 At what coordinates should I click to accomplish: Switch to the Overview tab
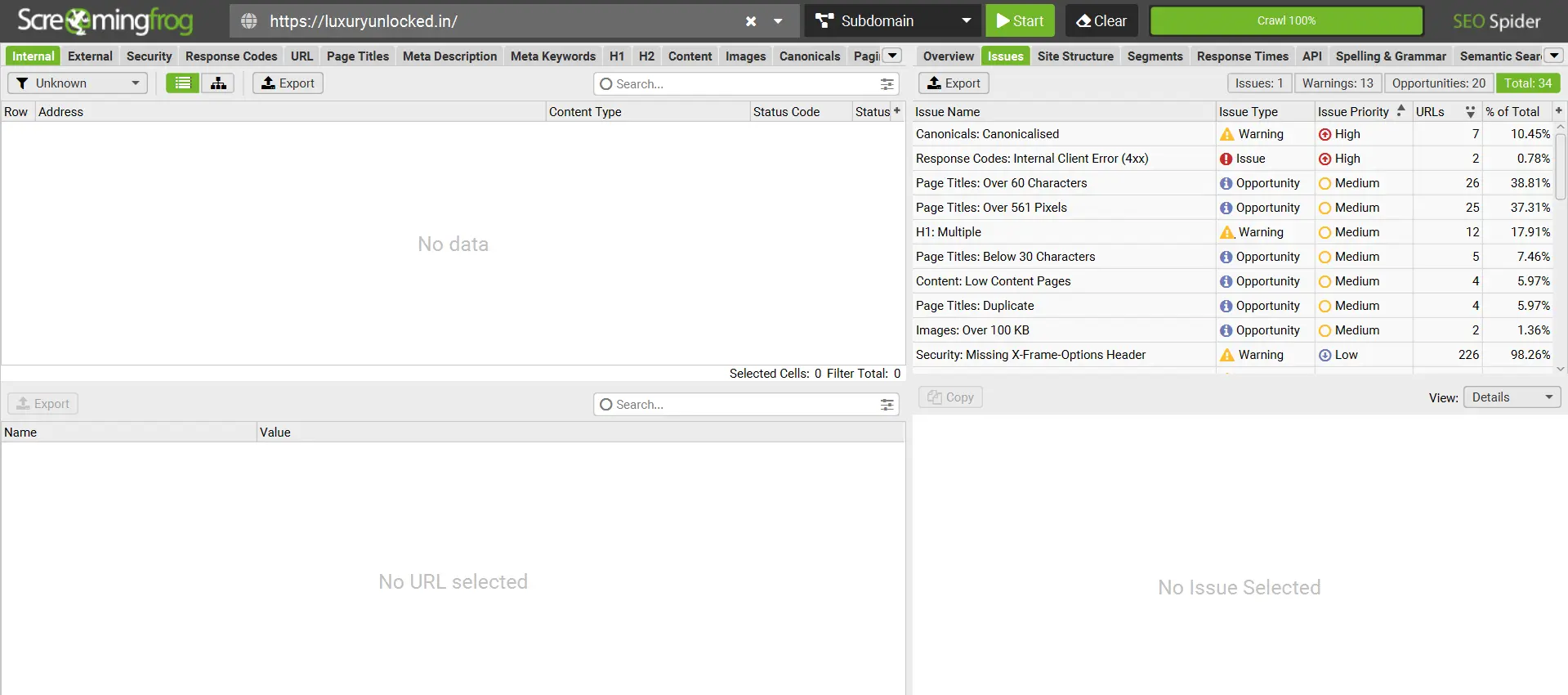(x=948, y=56)
